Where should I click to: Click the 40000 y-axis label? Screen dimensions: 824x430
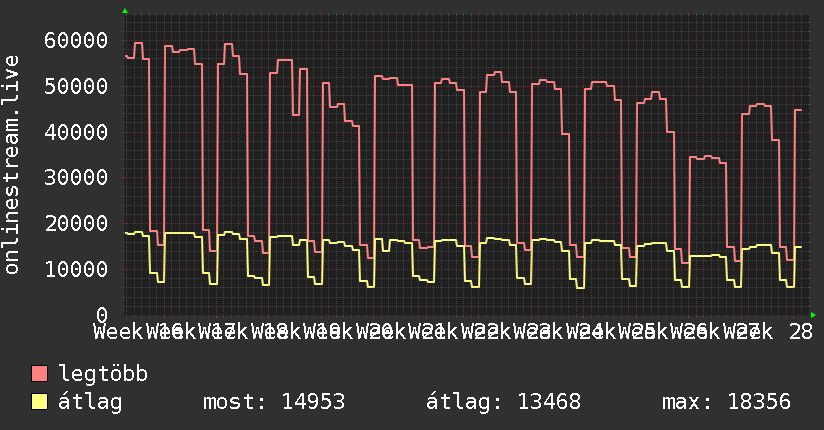click(76, 132)
